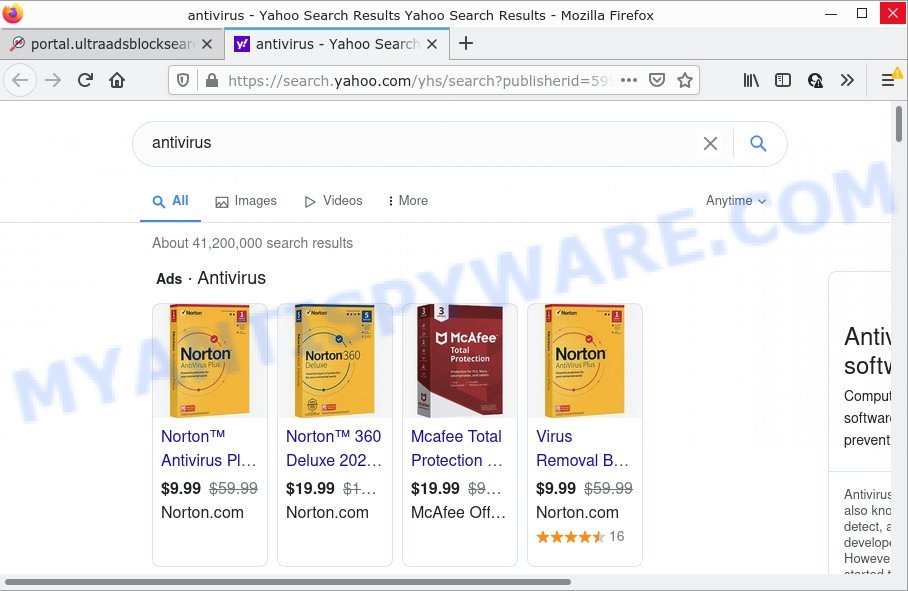908x591 pixels.
Task: Click Virus Removal Norton product image
Action: click(585, 361)
